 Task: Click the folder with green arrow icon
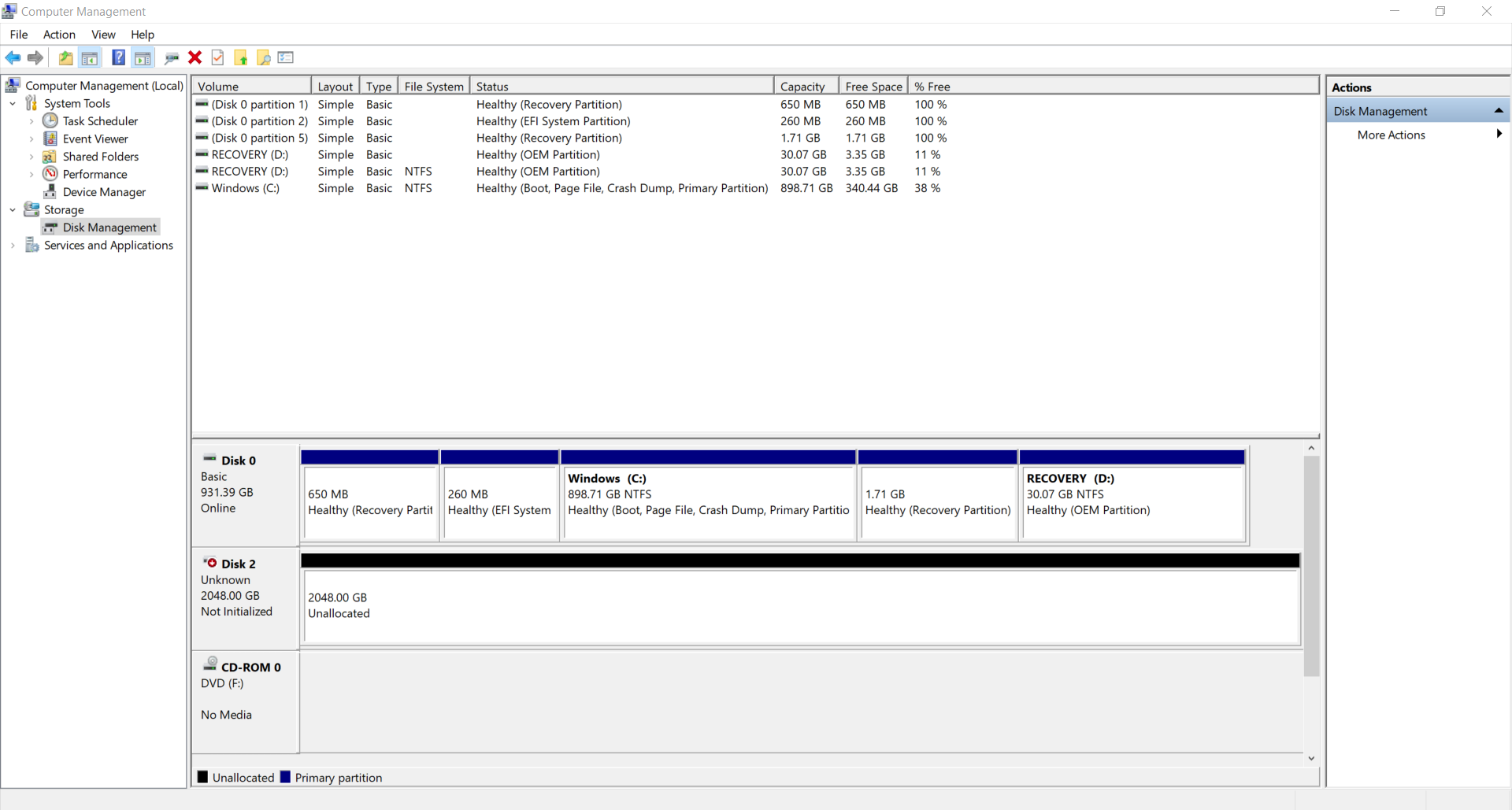[241, 57]
